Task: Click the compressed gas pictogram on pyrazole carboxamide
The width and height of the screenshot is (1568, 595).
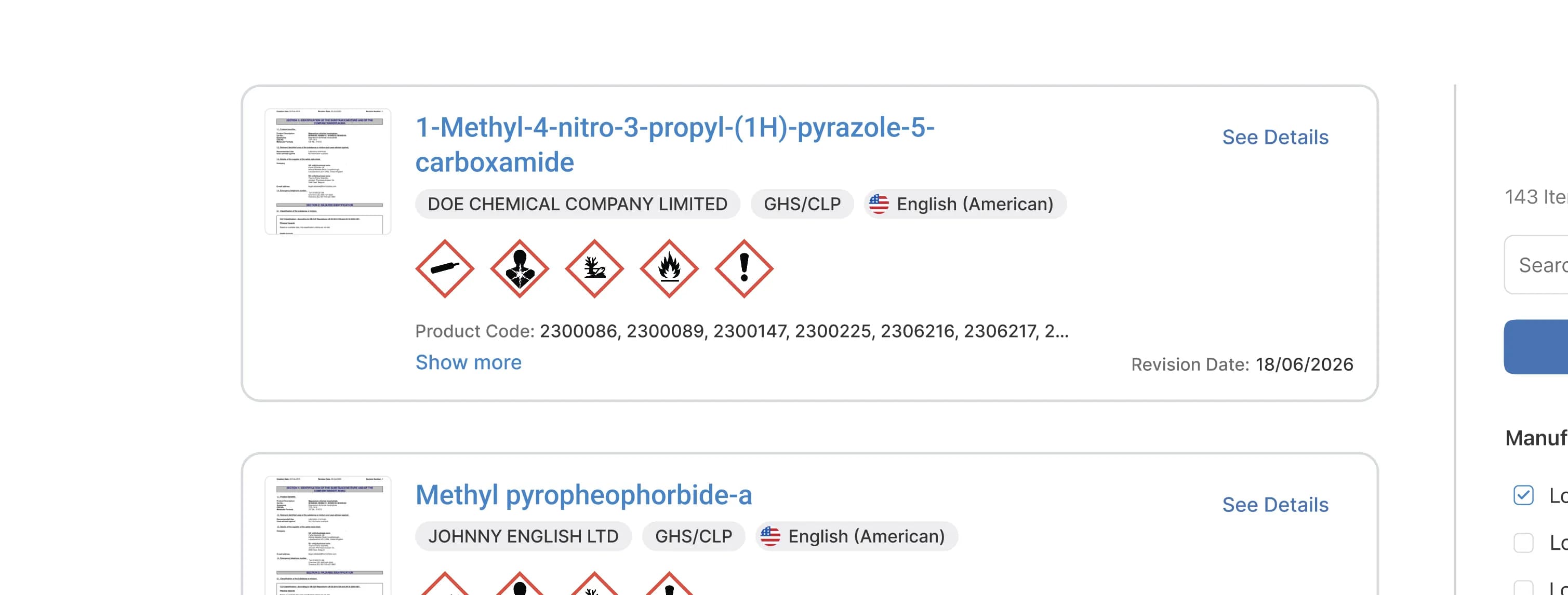Action: (445, 268)
